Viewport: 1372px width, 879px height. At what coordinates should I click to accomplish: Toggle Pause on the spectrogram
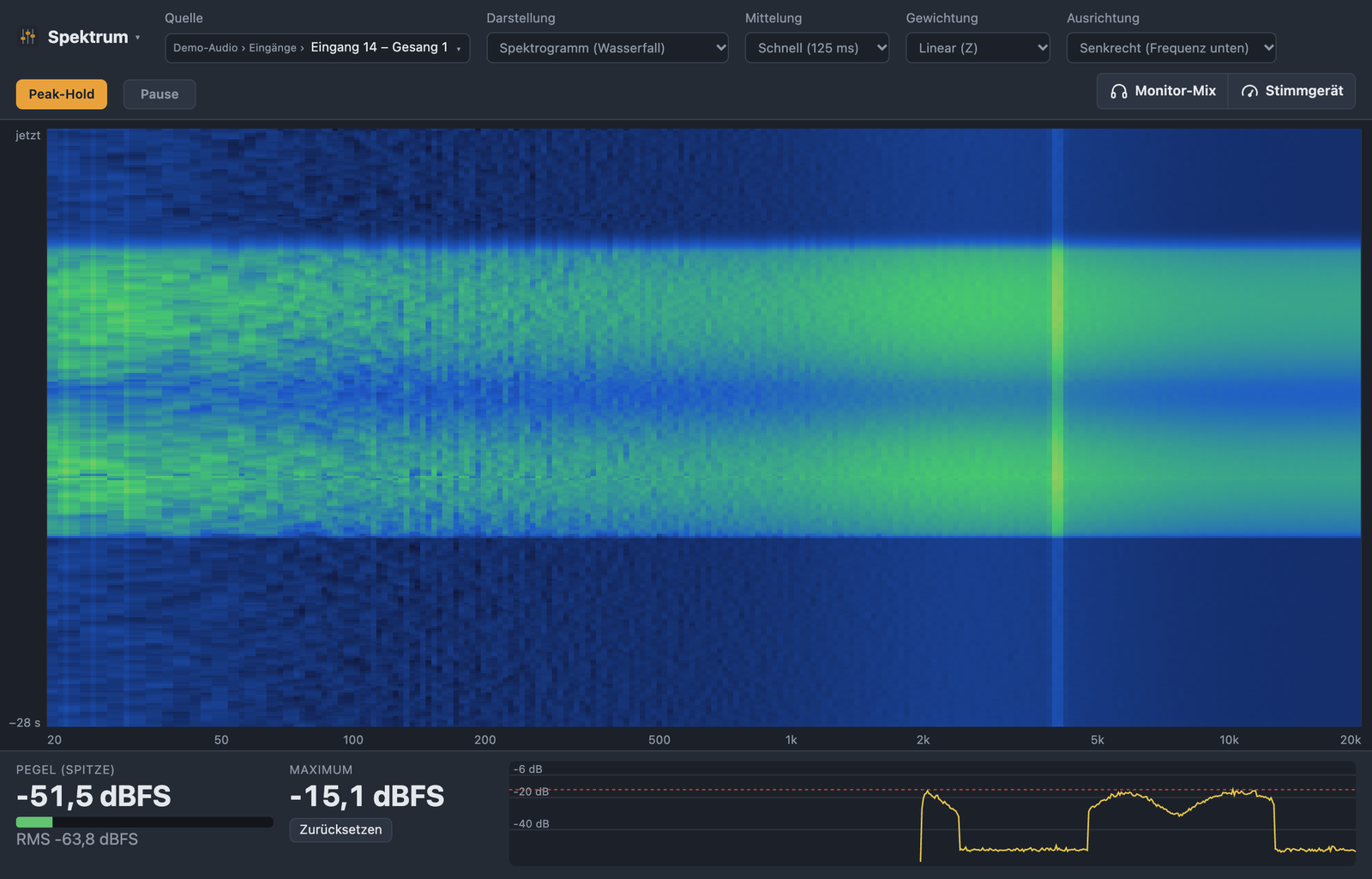[x=159, y=94]
